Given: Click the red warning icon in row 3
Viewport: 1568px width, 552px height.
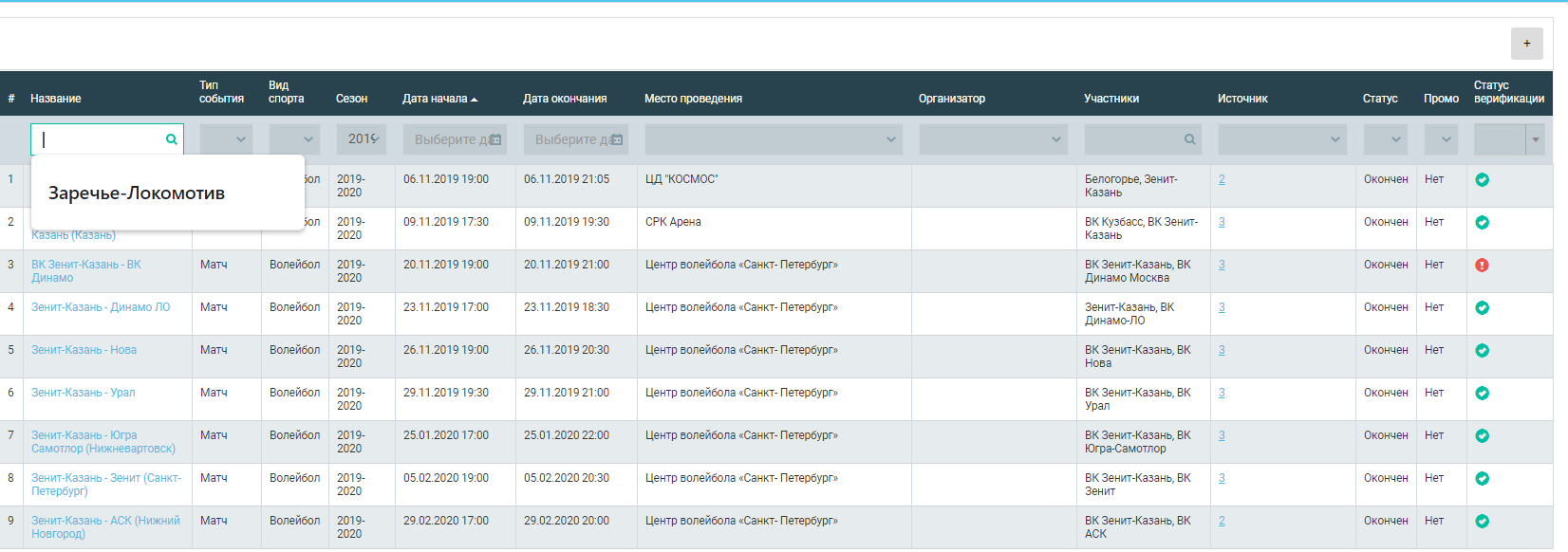Looking at the screenshot, I should click(x=1482, y=265).
